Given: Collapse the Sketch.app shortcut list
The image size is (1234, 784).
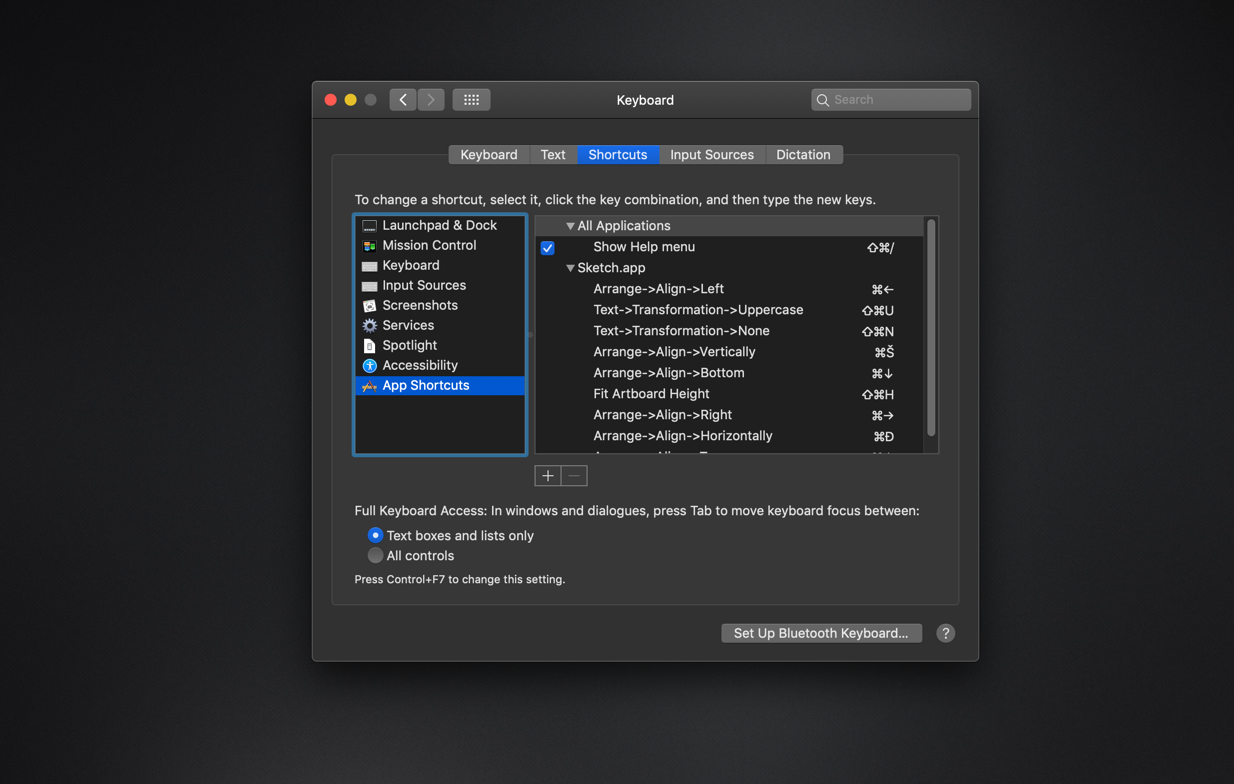Looking at the screenshot, I should tap(570, 267).
